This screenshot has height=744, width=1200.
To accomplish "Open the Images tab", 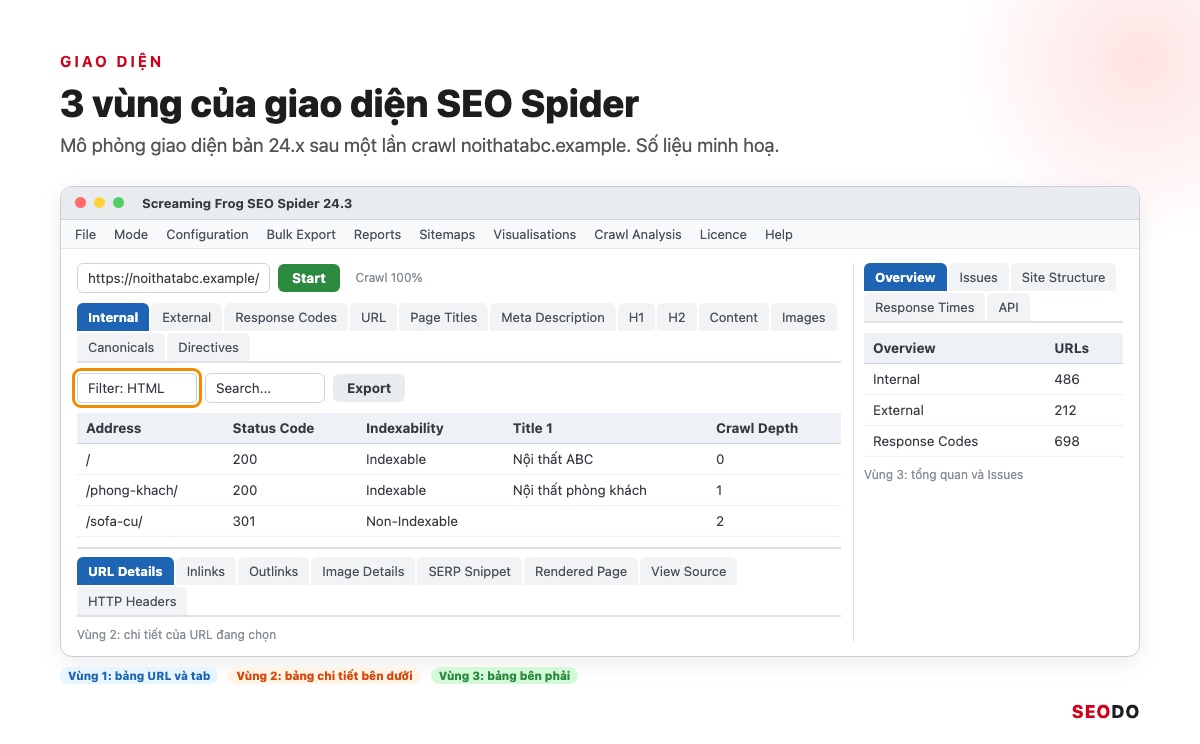I will click(804, 318).
